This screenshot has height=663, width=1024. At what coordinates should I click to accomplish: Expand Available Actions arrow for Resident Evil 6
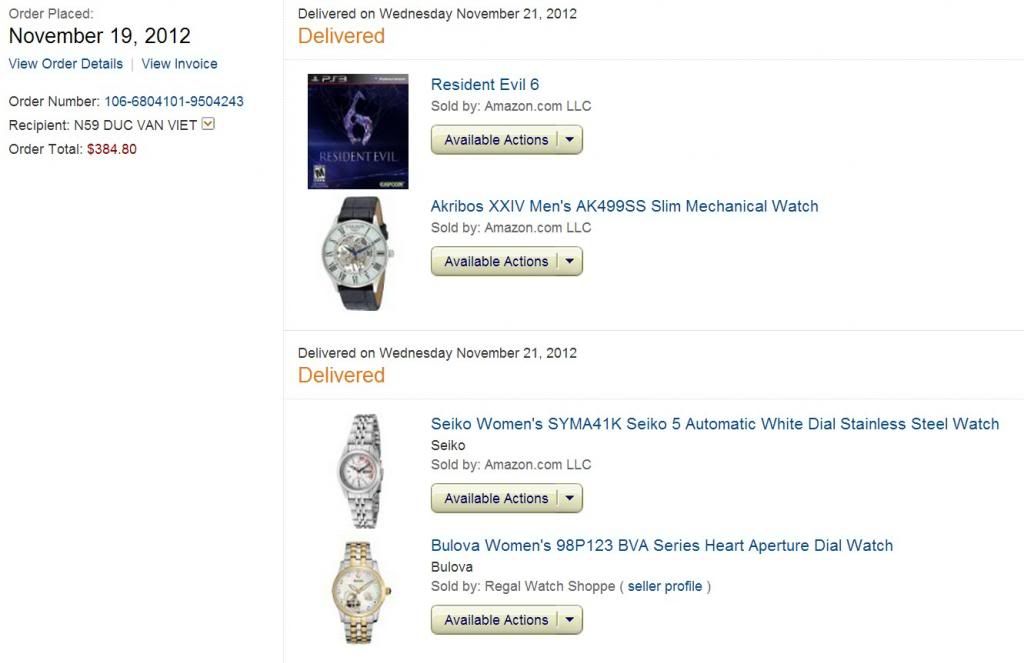click(569, 139)
